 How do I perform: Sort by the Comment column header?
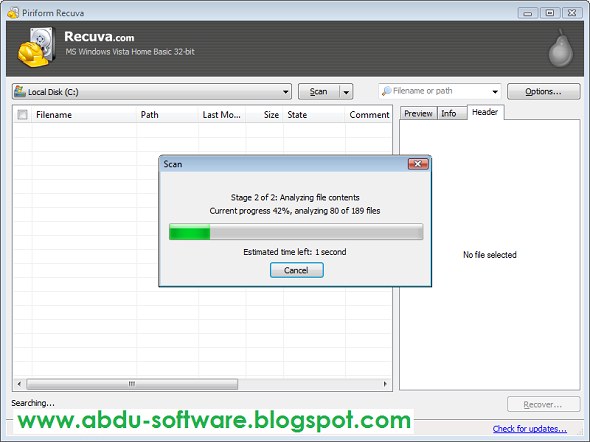369,115
